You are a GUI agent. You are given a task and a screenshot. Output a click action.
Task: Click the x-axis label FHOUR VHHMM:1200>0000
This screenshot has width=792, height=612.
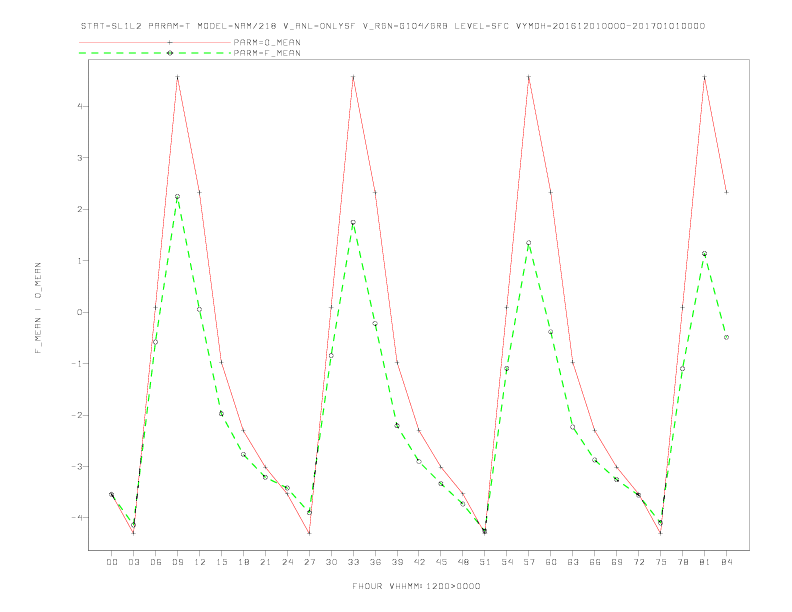(x=416, y=586)
